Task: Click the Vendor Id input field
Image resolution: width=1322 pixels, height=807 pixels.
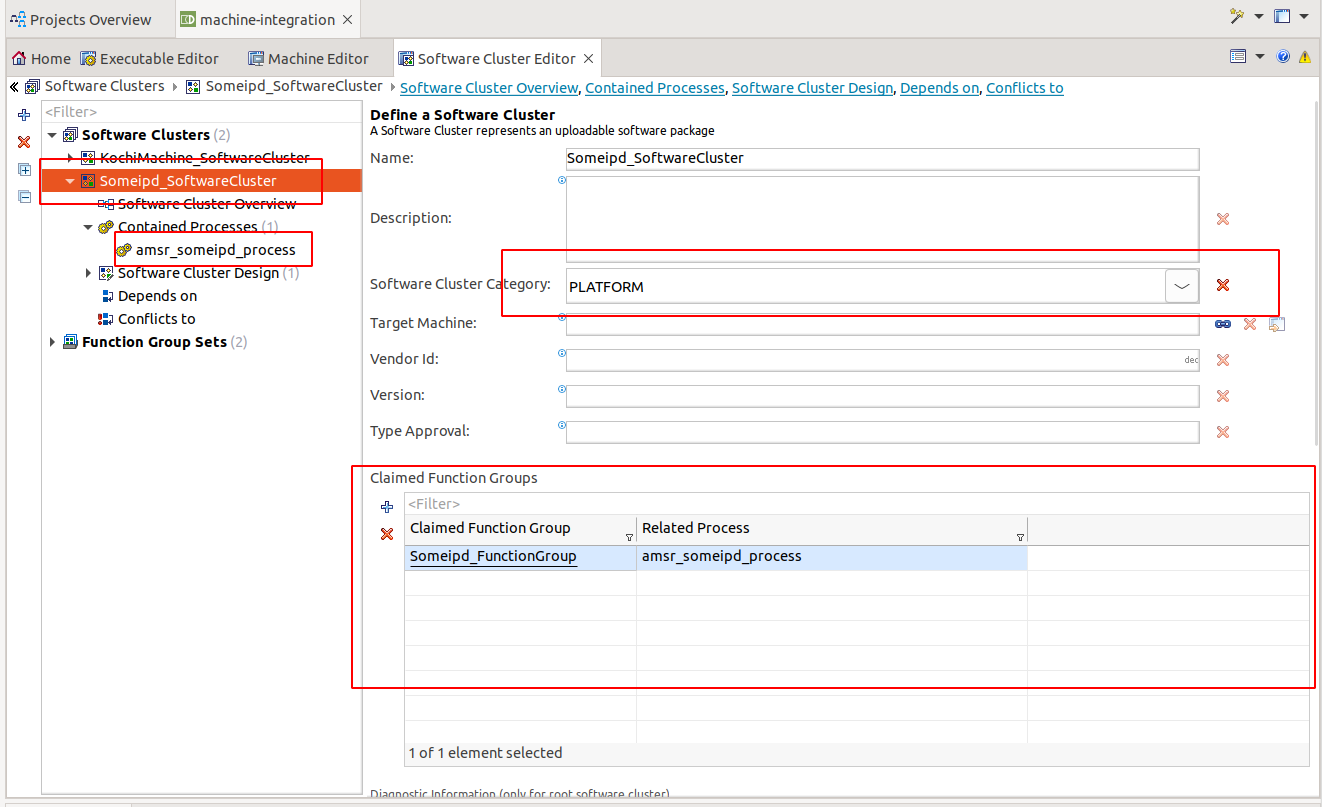Action: [x=882, y=360]
